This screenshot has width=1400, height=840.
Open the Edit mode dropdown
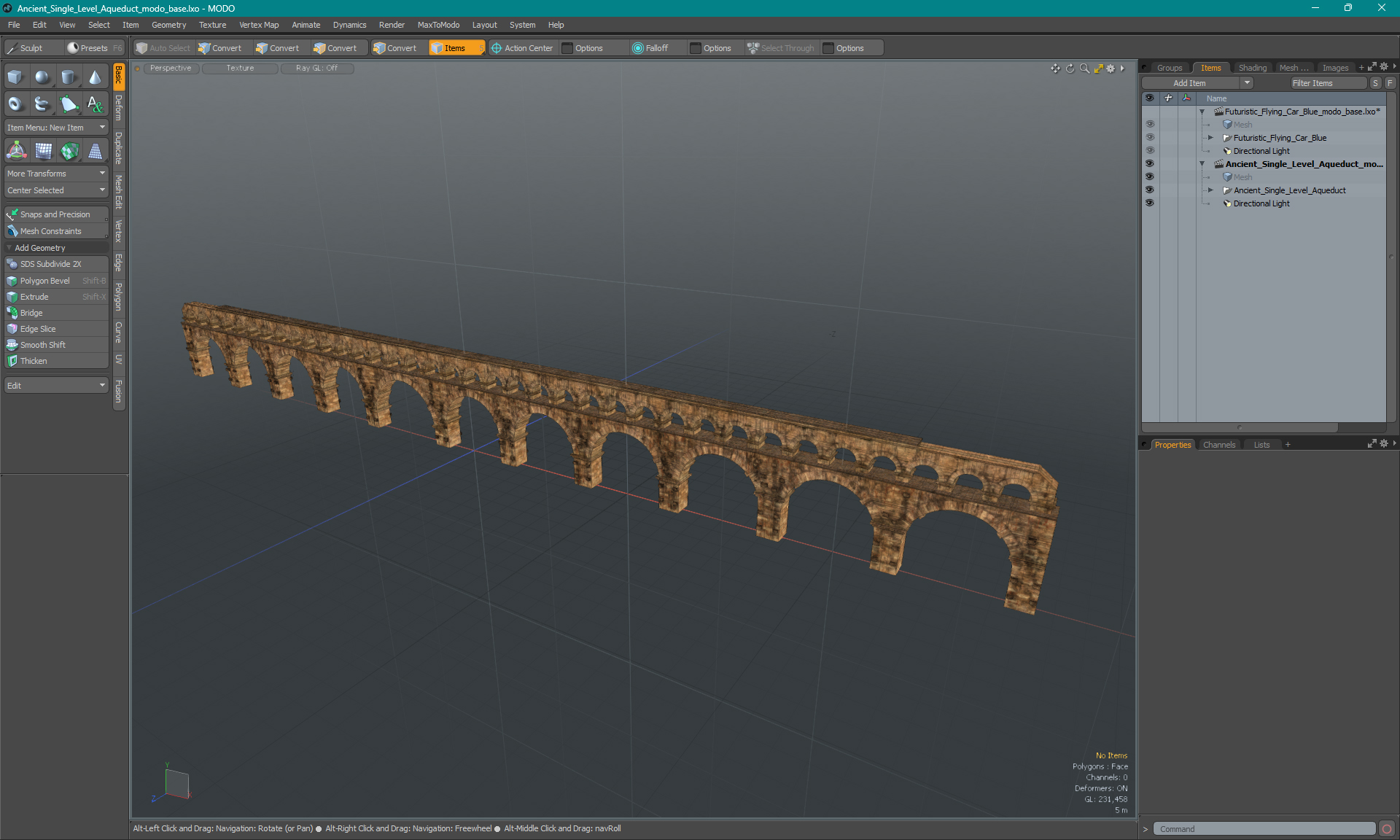(55, 385)
